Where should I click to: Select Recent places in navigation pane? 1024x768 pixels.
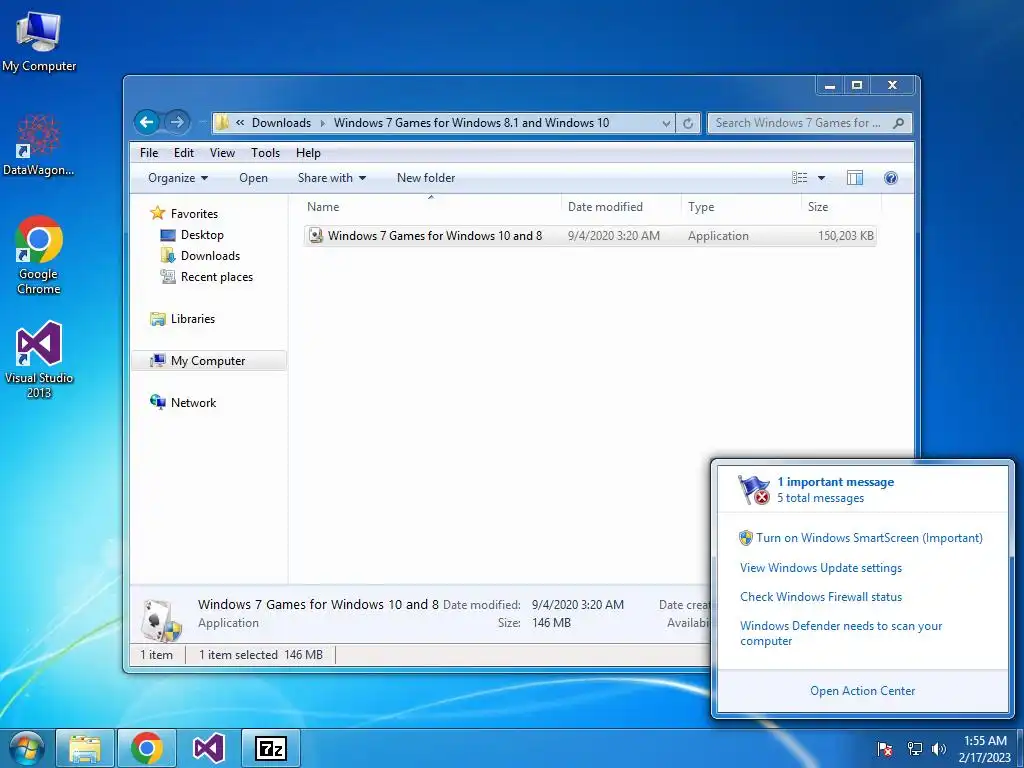click(217, 277)
